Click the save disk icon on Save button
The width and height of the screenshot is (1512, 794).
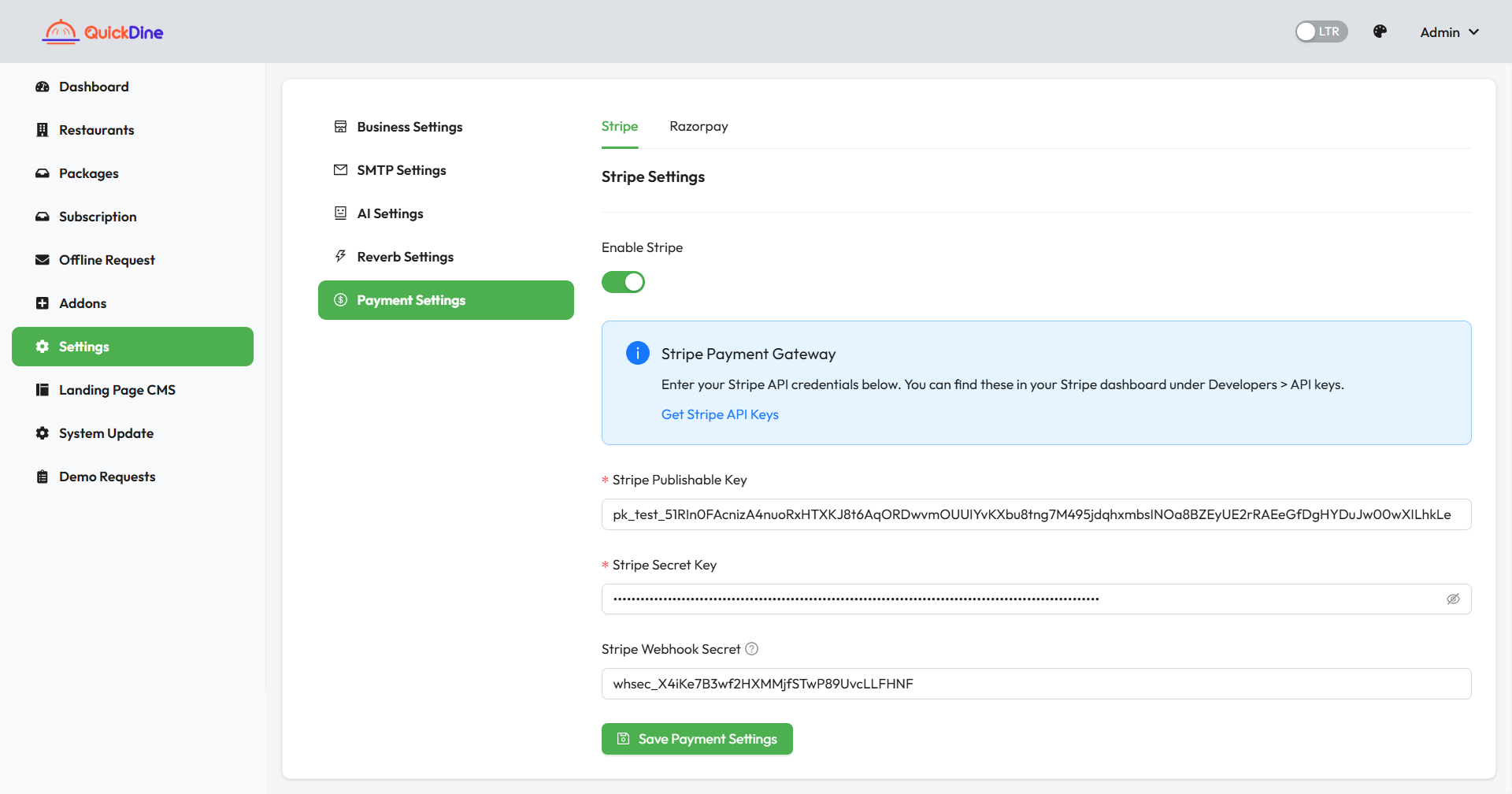623,739
